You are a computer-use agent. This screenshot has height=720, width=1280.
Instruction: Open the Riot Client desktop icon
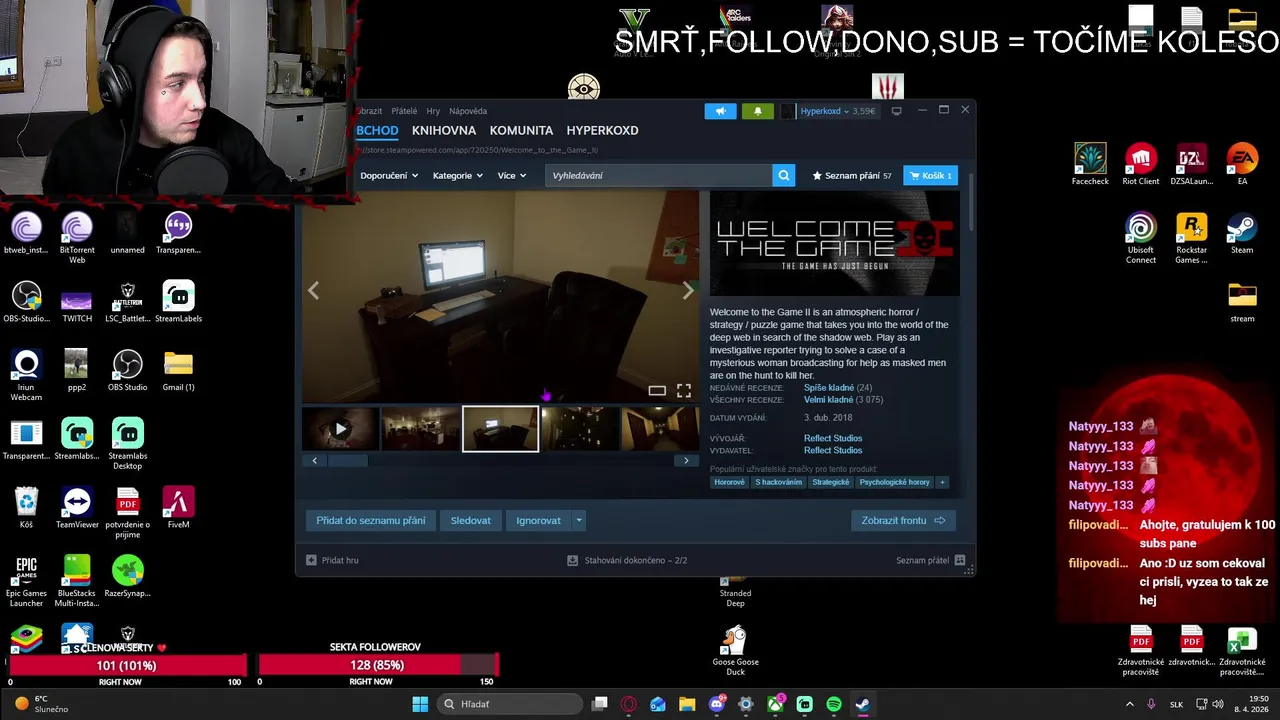click(1140, 165)
